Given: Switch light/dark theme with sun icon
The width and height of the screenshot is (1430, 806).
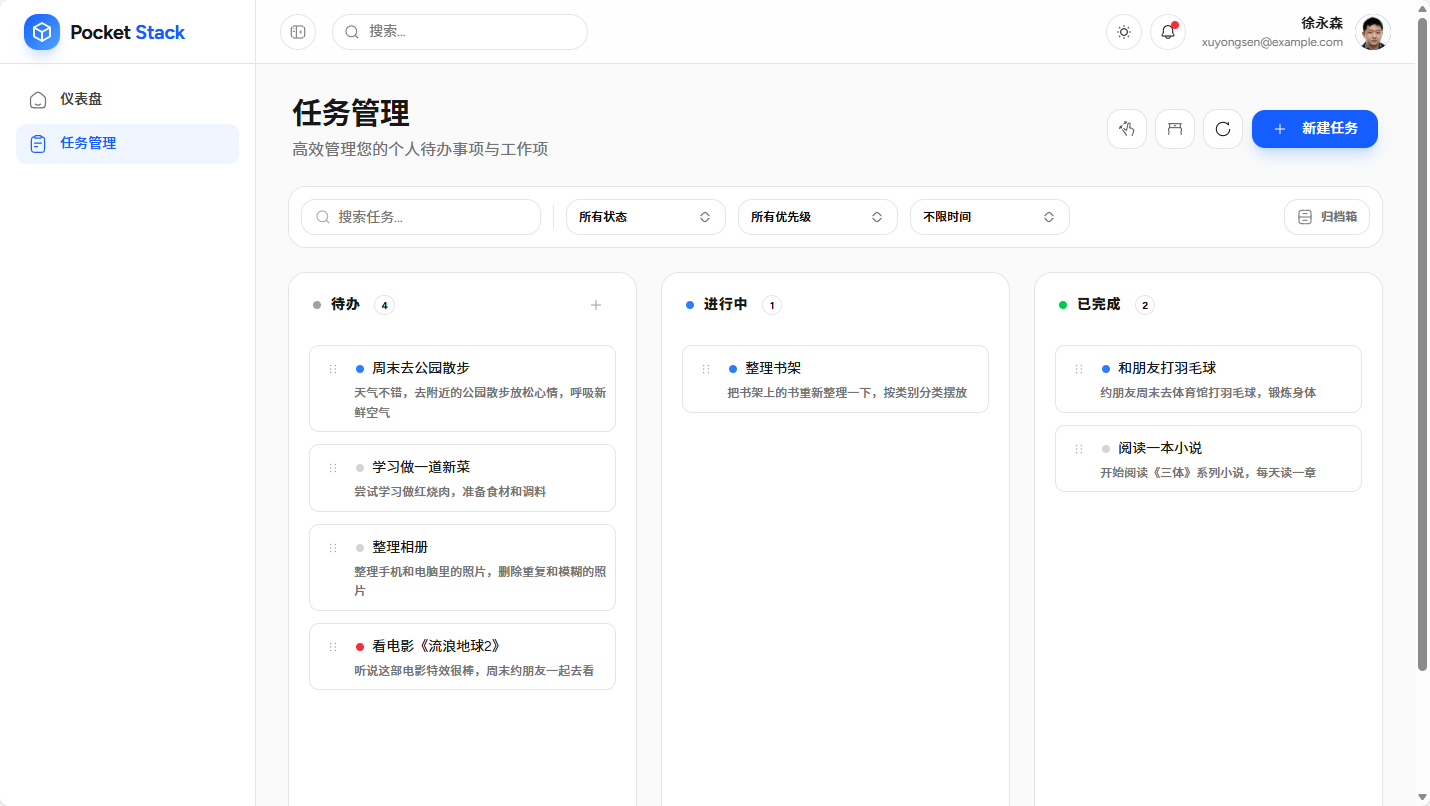Looking at the screenshot, I should point(1123,32).
